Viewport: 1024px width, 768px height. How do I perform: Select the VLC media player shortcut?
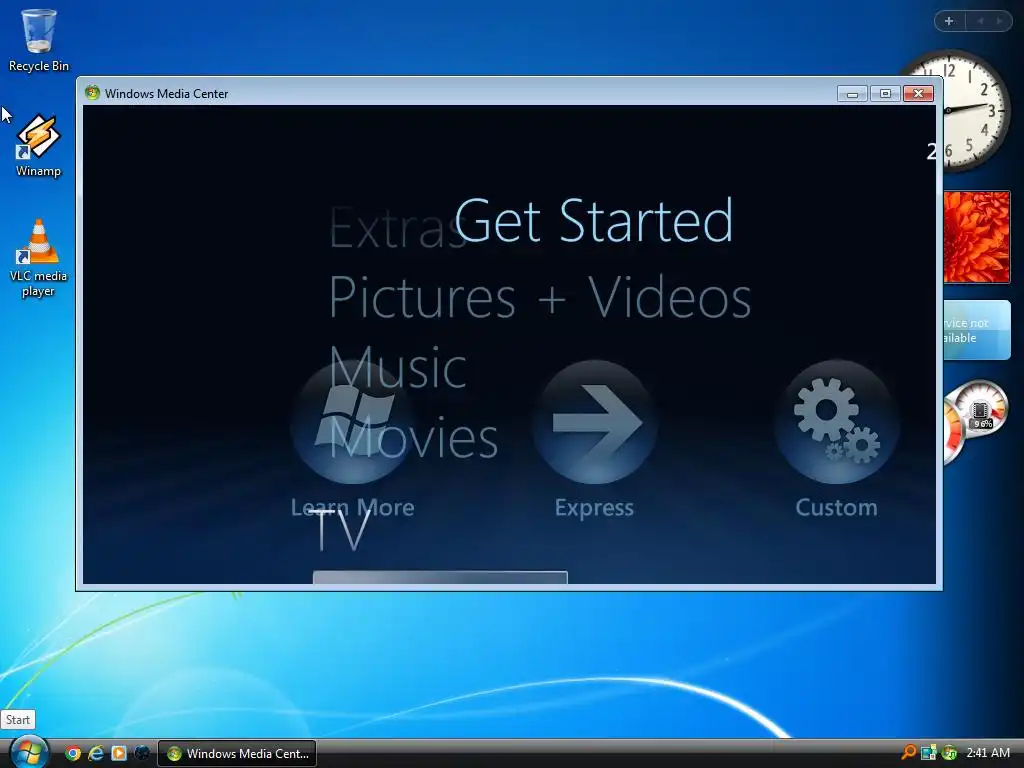[39, 258]
